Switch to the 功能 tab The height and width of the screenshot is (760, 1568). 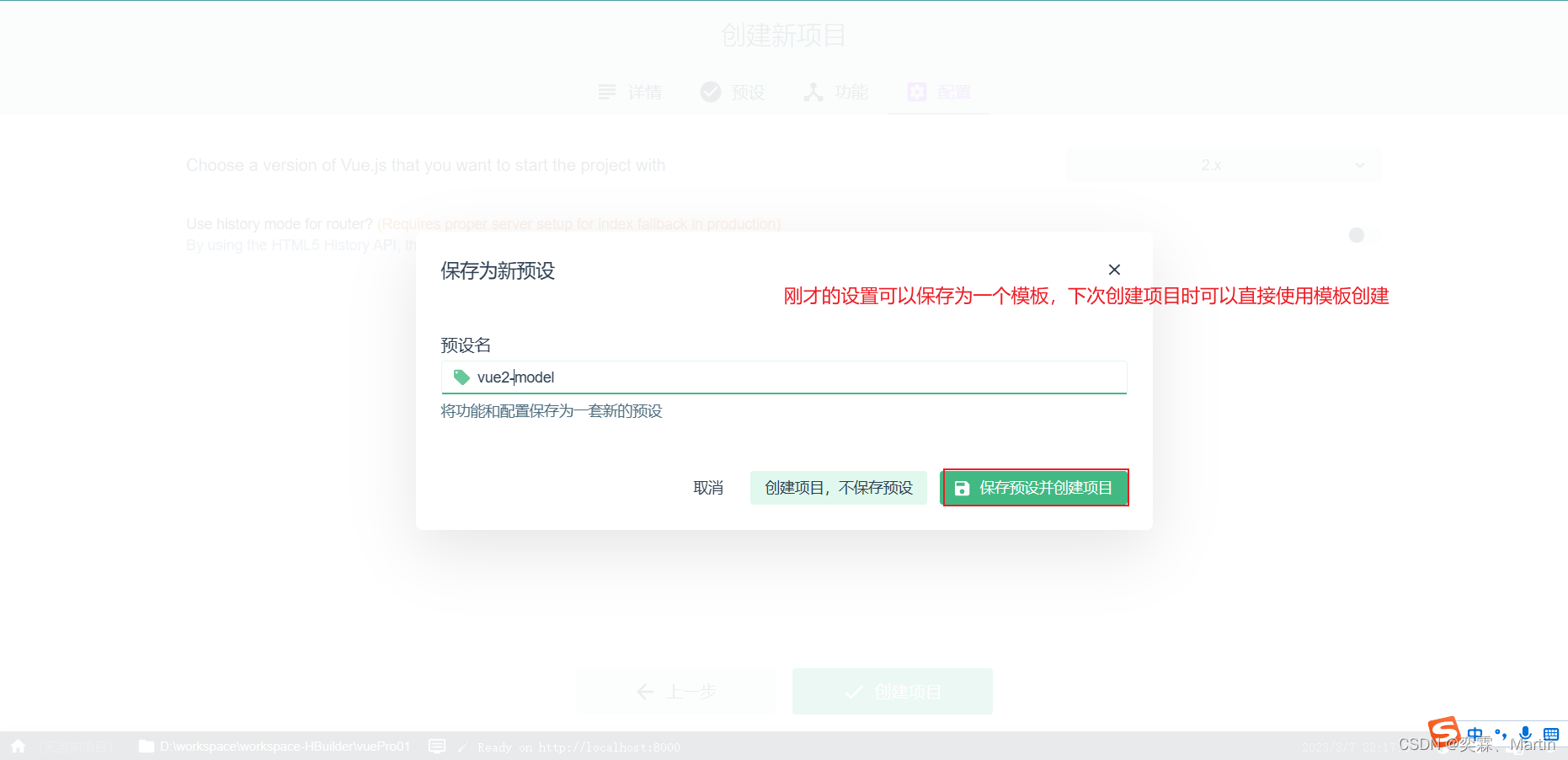tap(836, 92)
